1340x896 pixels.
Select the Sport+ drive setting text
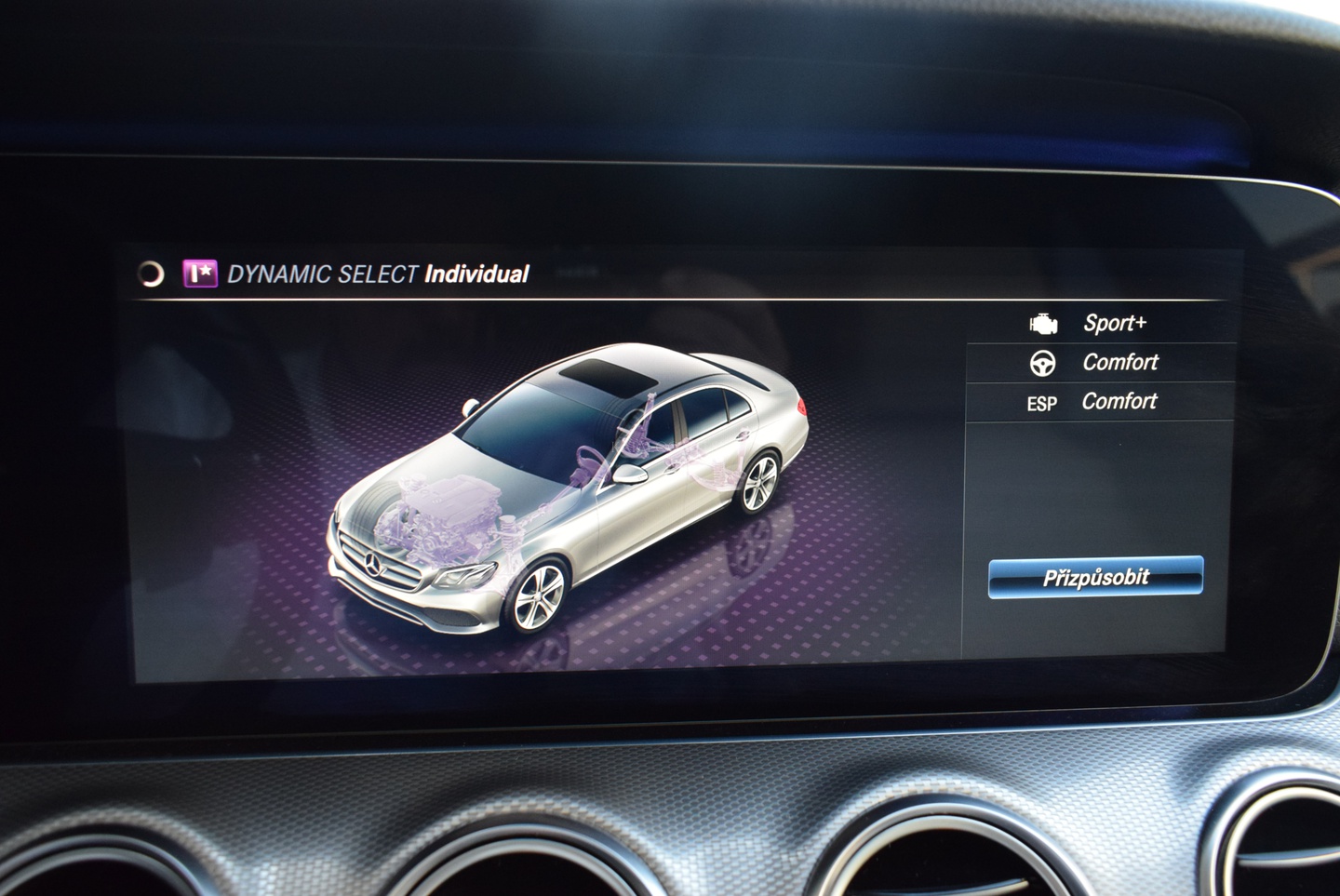click(x=1115, y=323)
